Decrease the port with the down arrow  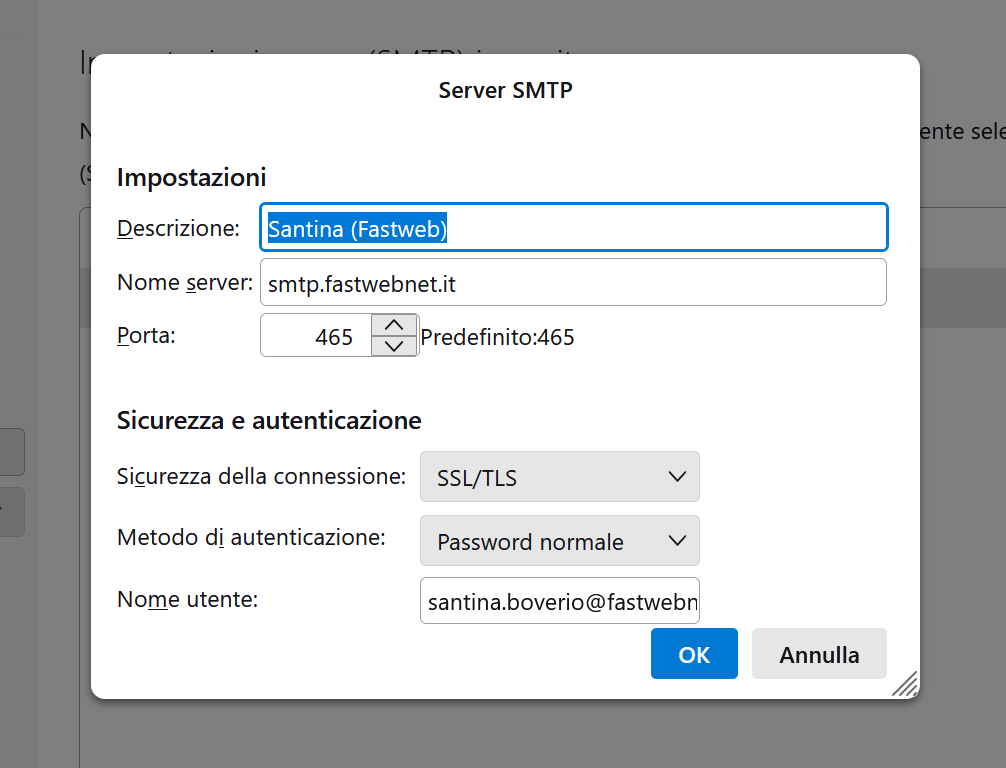394,346
